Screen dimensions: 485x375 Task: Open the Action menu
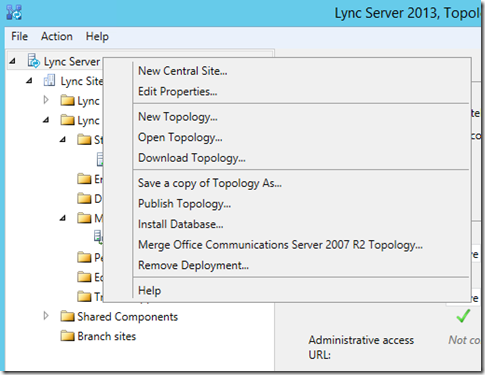[57, 36]
